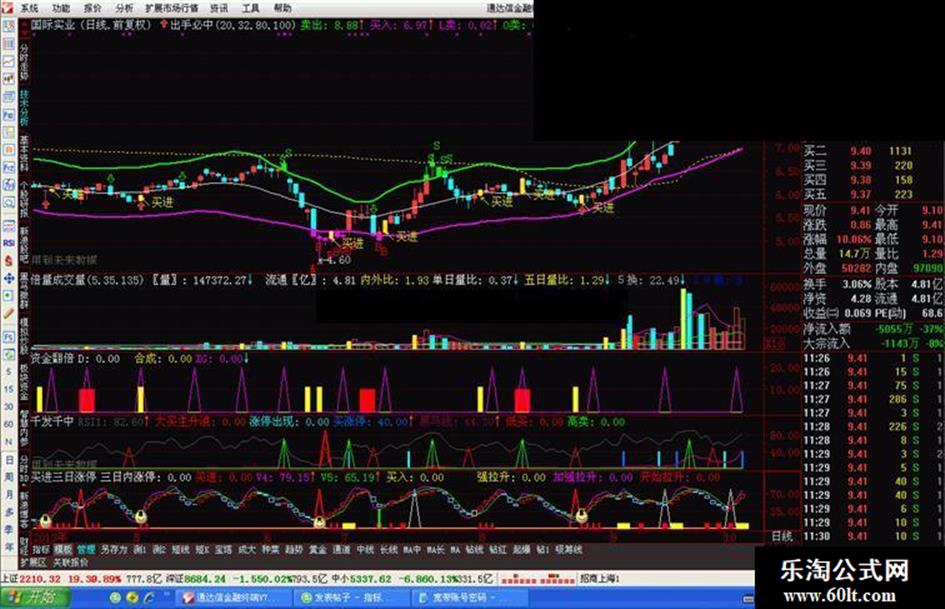Click the 日线 label beside the chart
The width and height of the screenshot is (945, 609).
782,535
